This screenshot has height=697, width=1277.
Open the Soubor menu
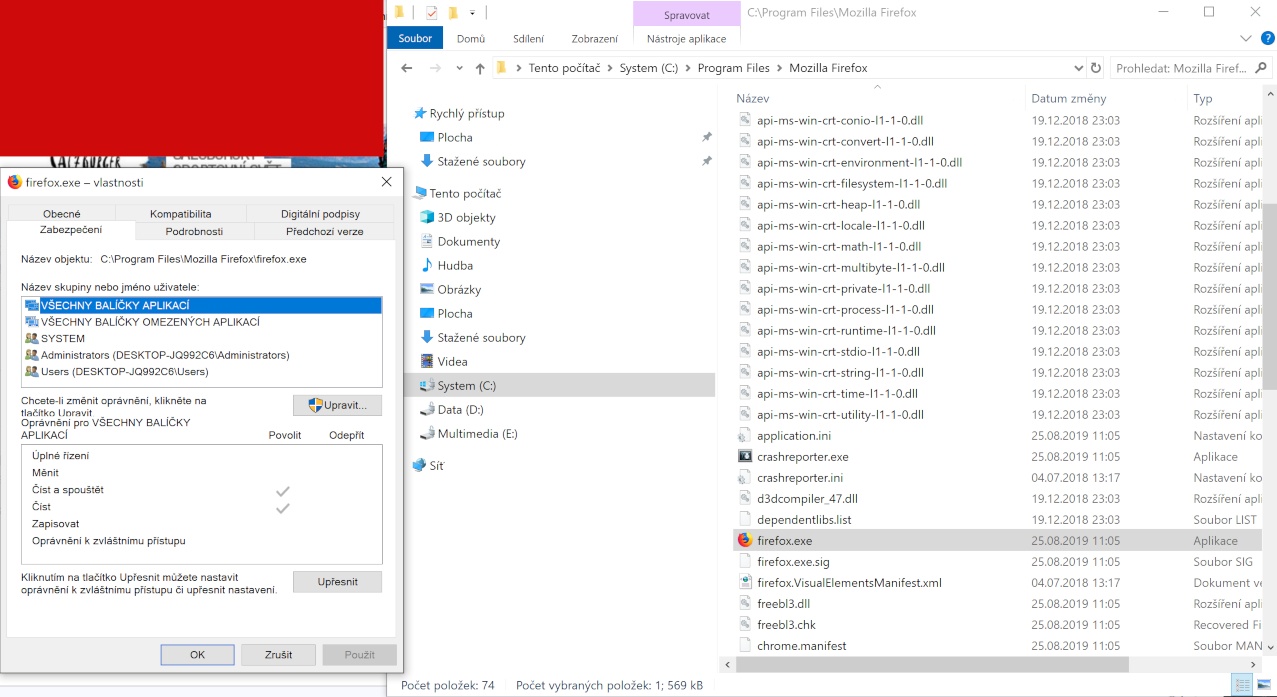click(415, 38)
